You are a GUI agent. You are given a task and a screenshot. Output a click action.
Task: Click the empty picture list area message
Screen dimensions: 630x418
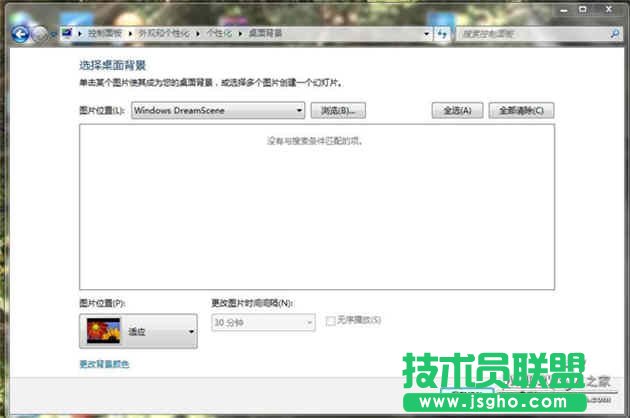[315, 141]
